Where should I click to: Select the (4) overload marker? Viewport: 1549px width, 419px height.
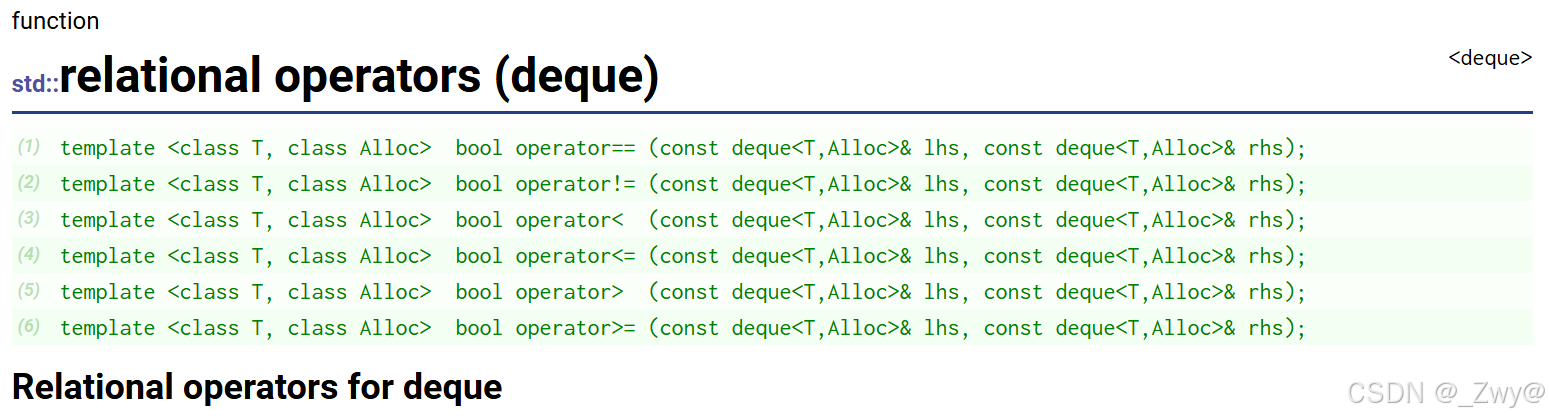[29, 255]
